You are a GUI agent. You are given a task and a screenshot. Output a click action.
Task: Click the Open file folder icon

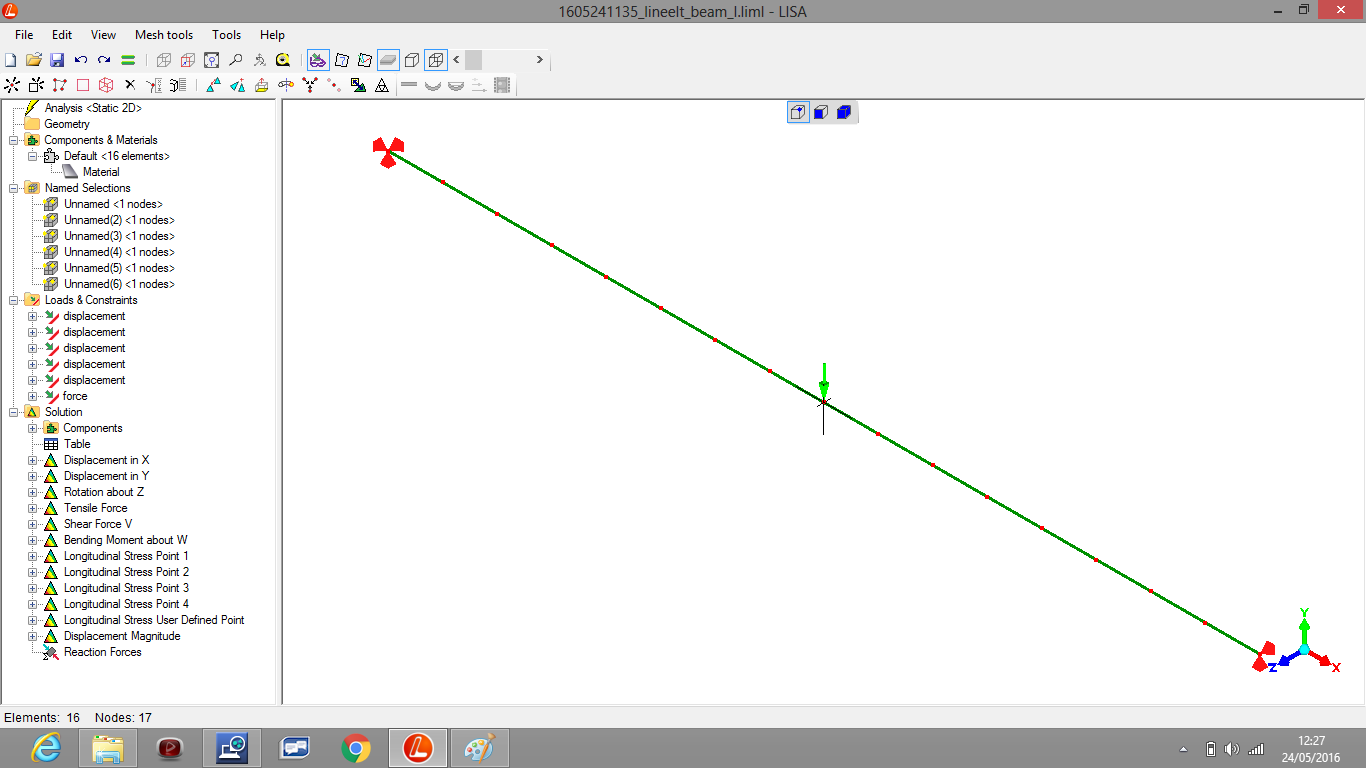coord(34,60)
